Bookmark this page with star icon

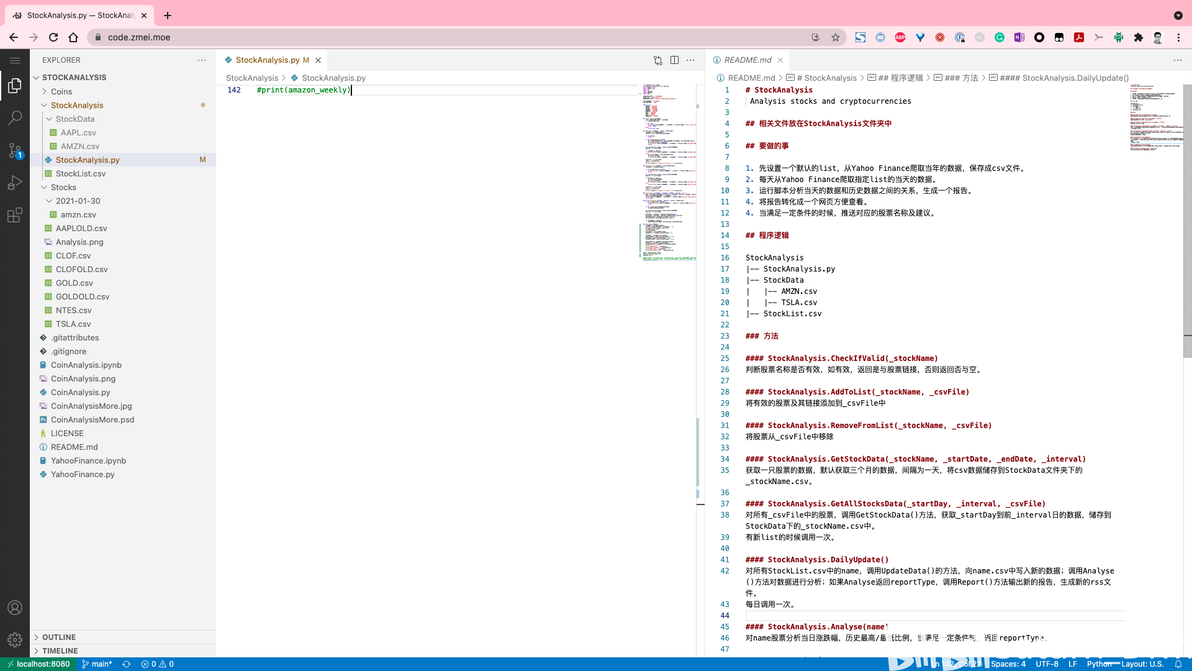(835, 37)
